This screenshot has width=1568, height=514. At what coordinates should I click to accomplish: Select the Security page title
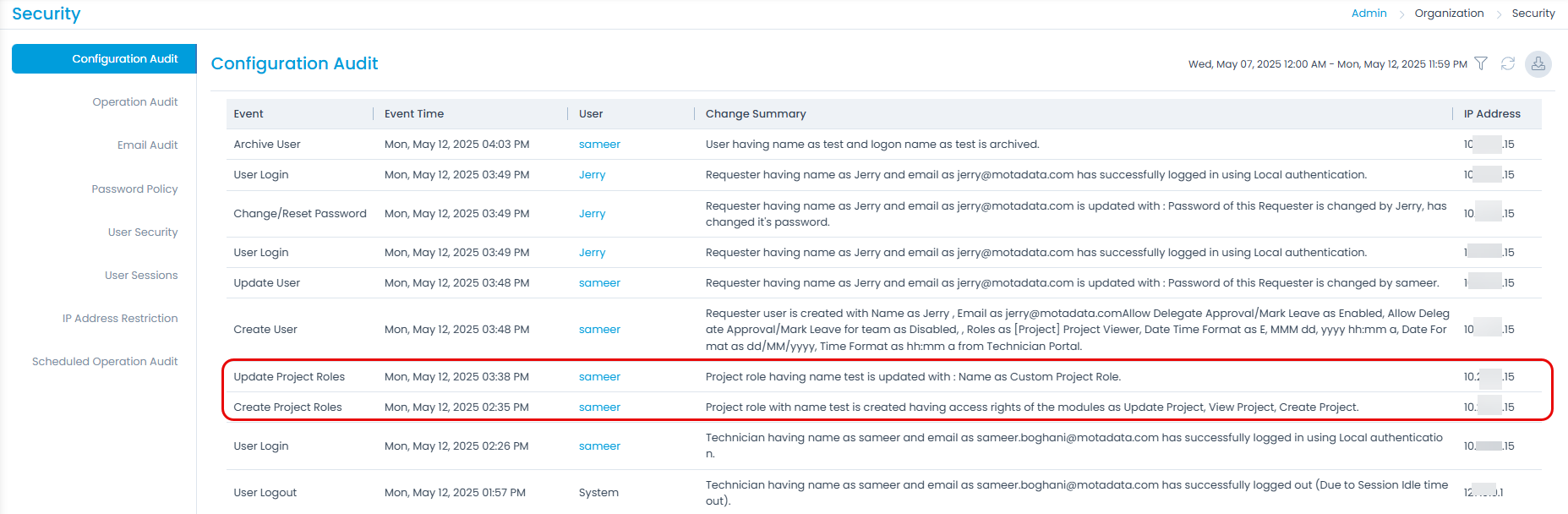[46, 14]
